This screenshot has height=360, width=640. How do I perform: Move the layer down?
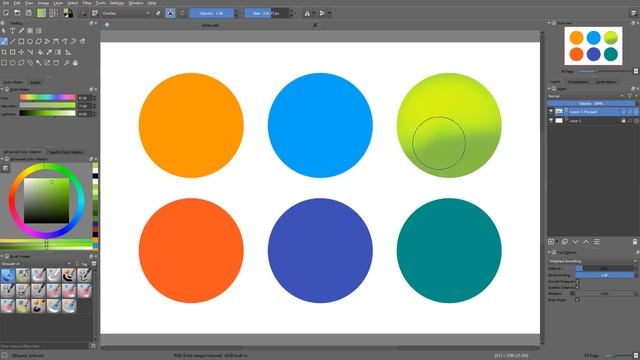click(575, 242)
